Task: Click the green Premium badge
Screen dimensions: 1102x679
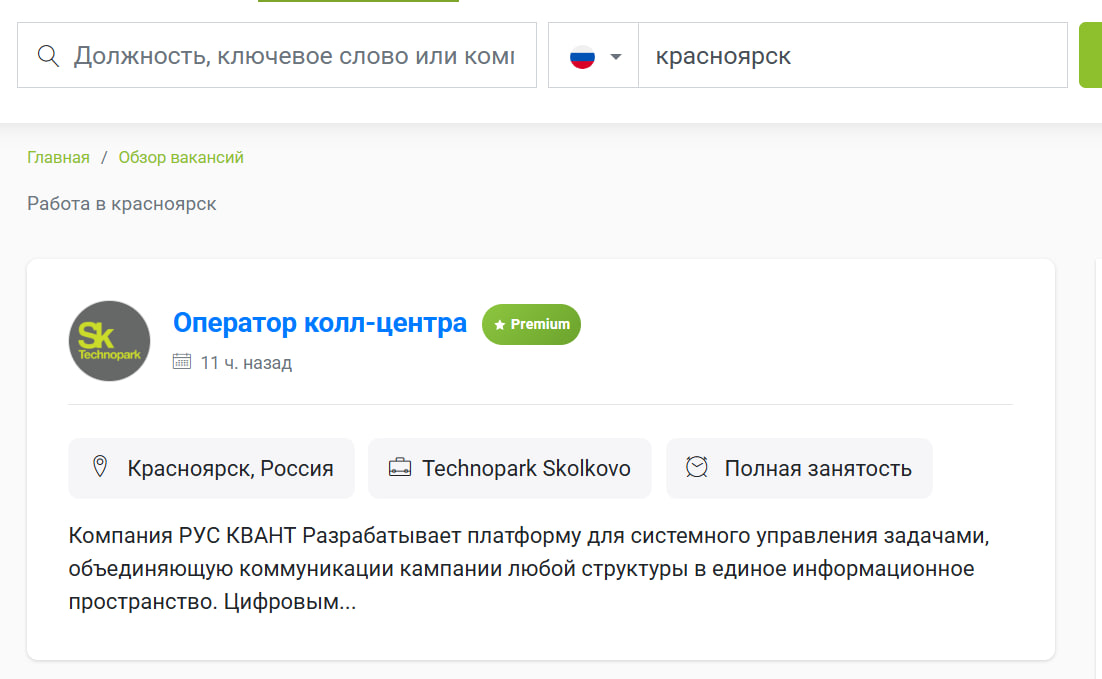Action: [531, 324]
